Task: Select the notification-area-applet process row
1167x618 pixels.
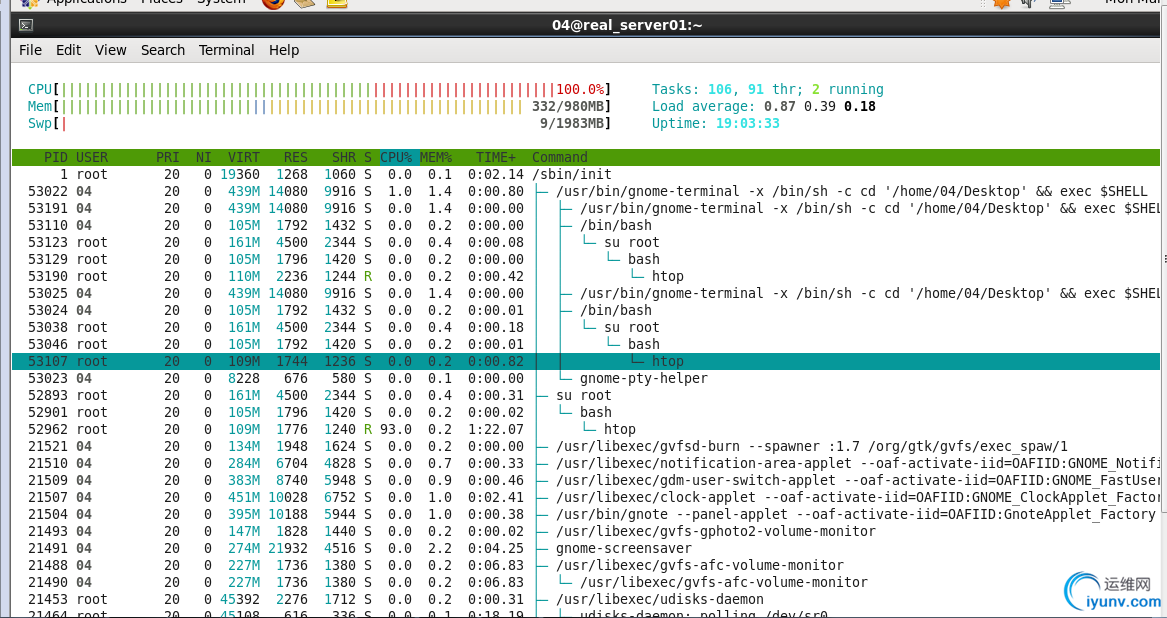Action: click(x=586, y=463)
